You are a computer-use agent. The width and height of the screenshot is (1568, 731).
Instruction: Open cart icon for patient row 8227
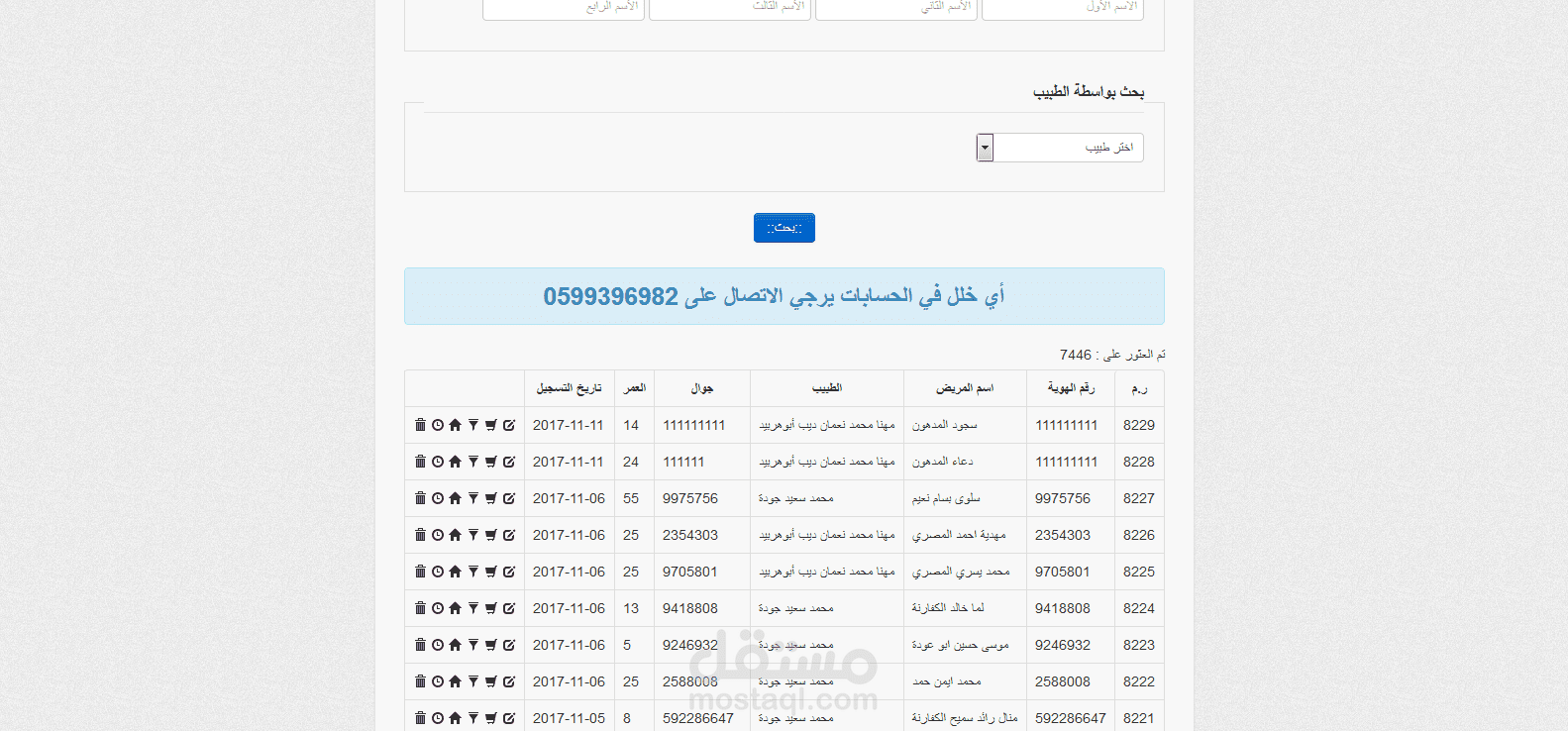[x=491, y=498]
